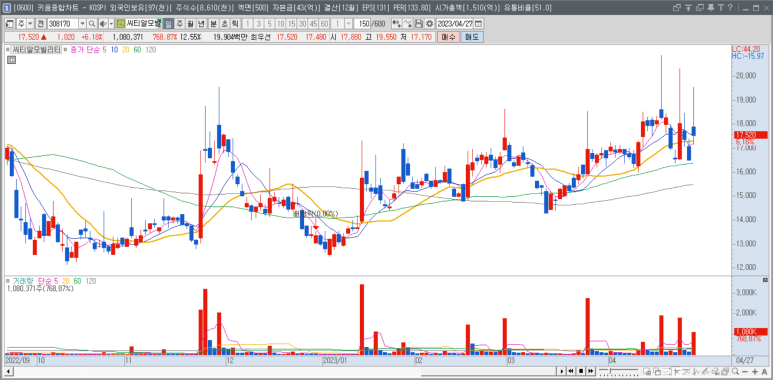Click the red 매수 buy button
Screen dimensions: 773x380
pyautogui.click(x=448, y=37)
